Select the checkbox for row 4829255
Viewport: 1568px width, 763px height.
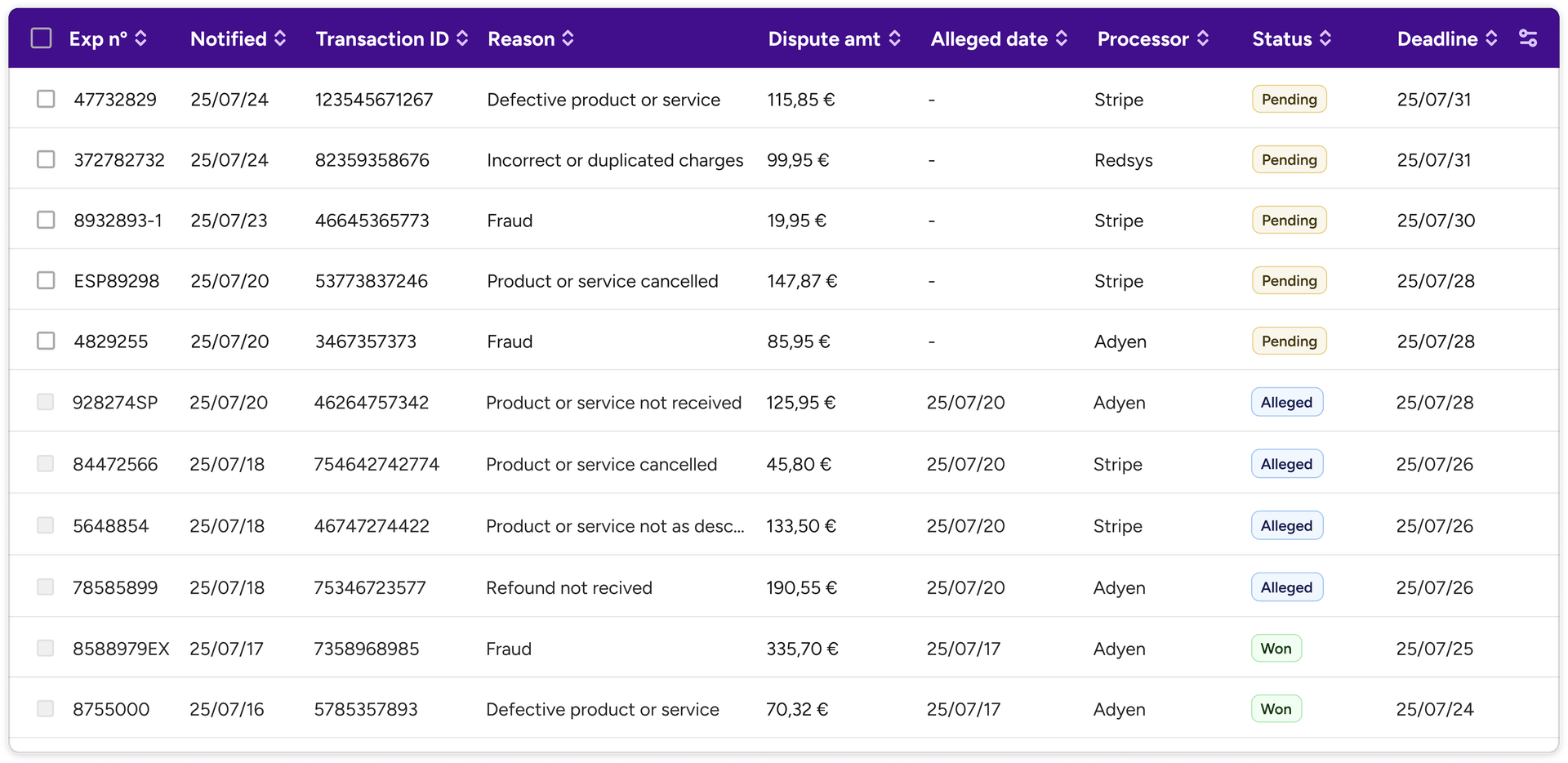tap(46, 341)
